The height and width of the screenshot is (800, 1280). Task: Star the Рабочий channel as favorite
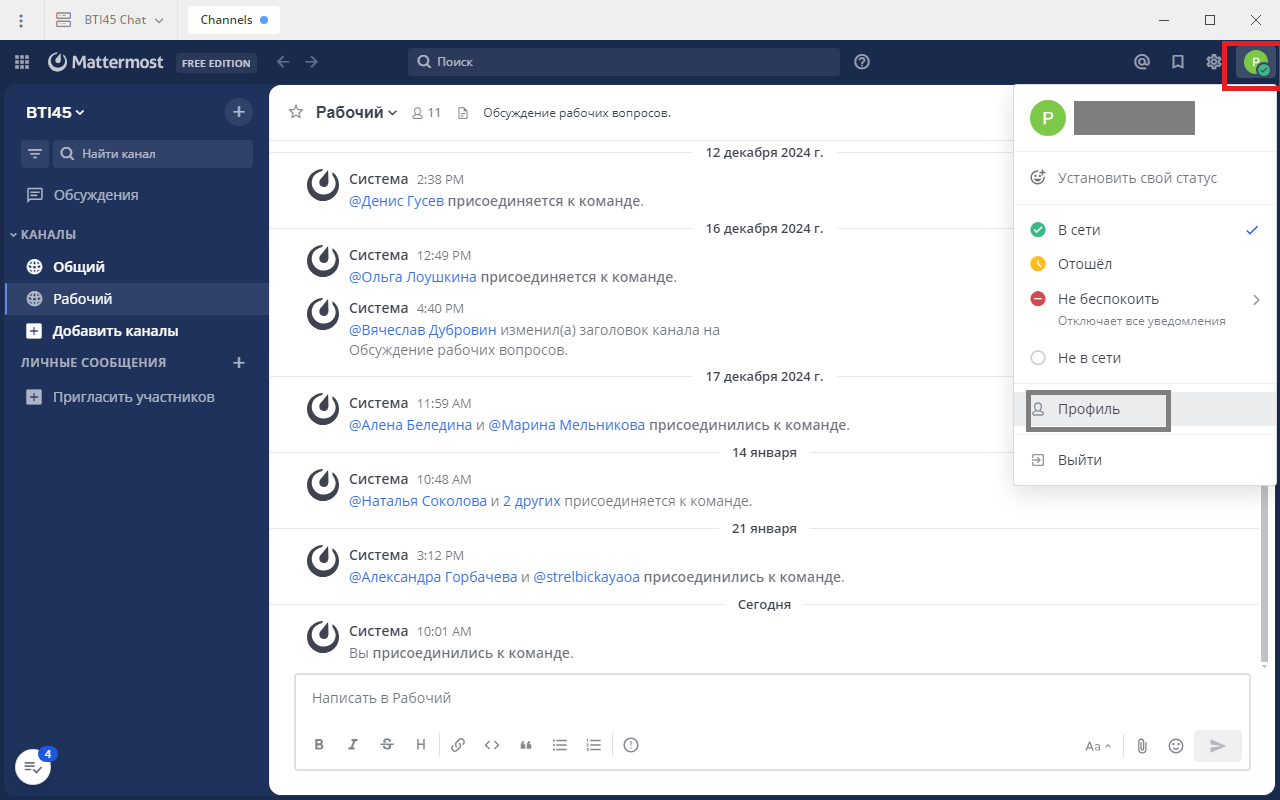(x=296, y=113)
